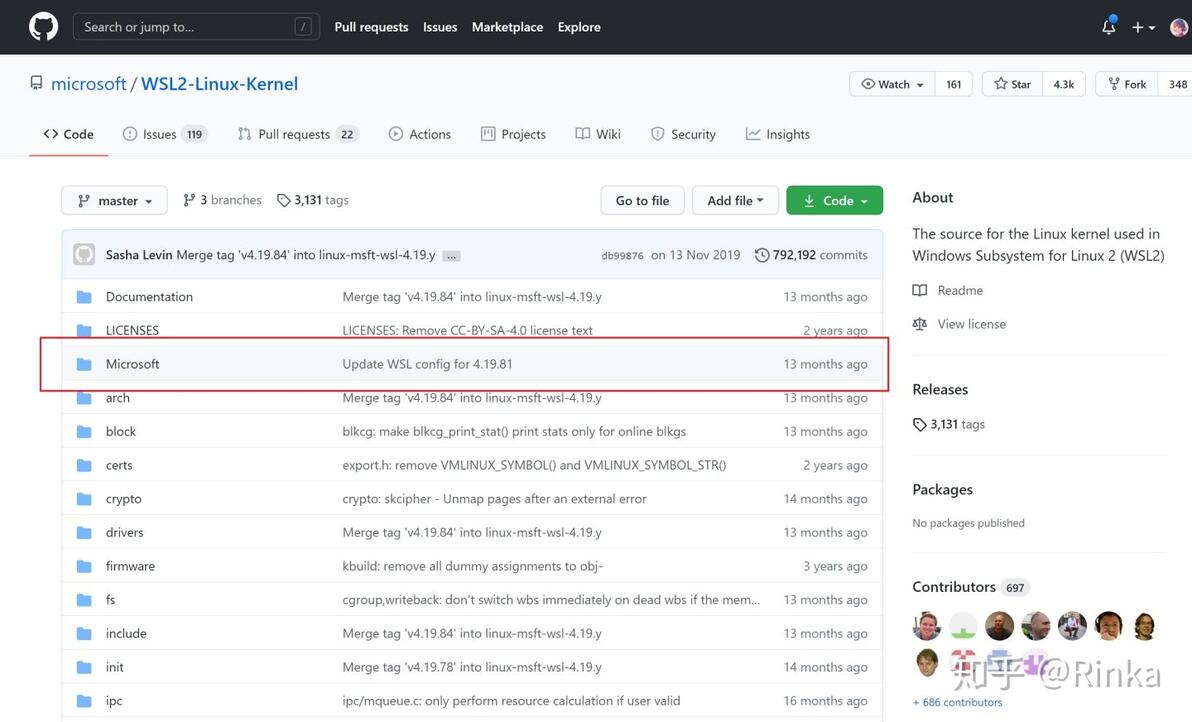Expand the plus create-new menu
The width and height of the screenshot is (1192, 722).
(1143, 27)
